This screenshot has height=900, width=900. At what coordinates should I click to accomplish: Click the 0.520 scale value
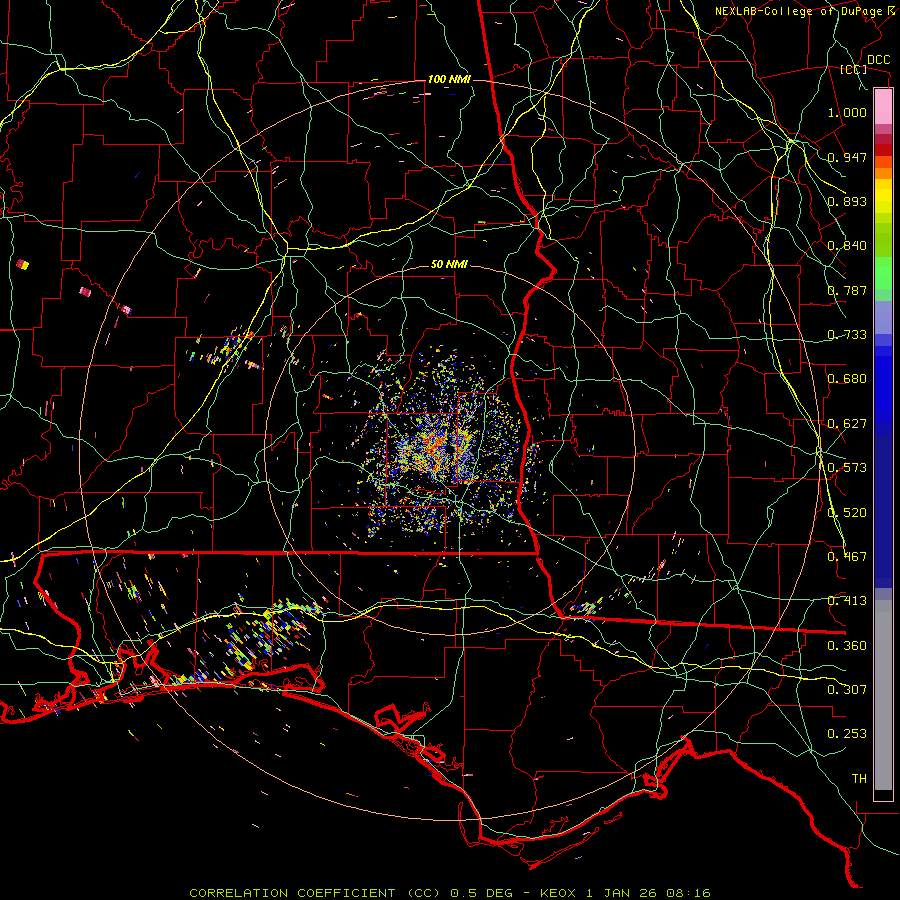(x=847, y=513)
